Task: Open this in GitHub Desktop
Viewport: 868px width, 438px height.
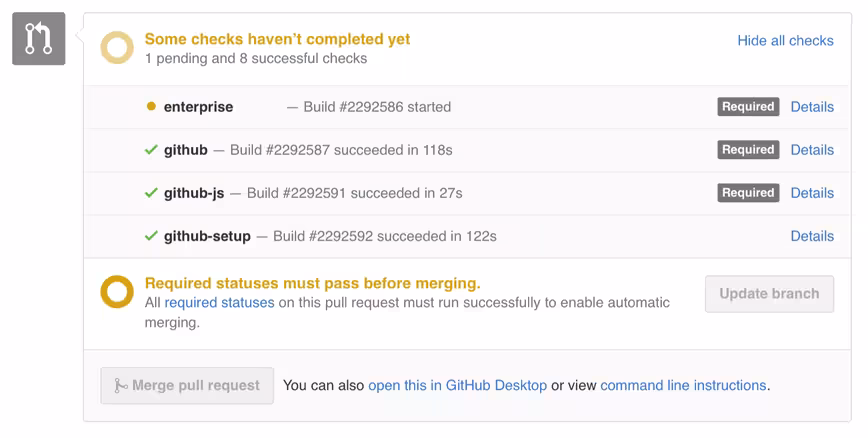Action: point(457,385)
